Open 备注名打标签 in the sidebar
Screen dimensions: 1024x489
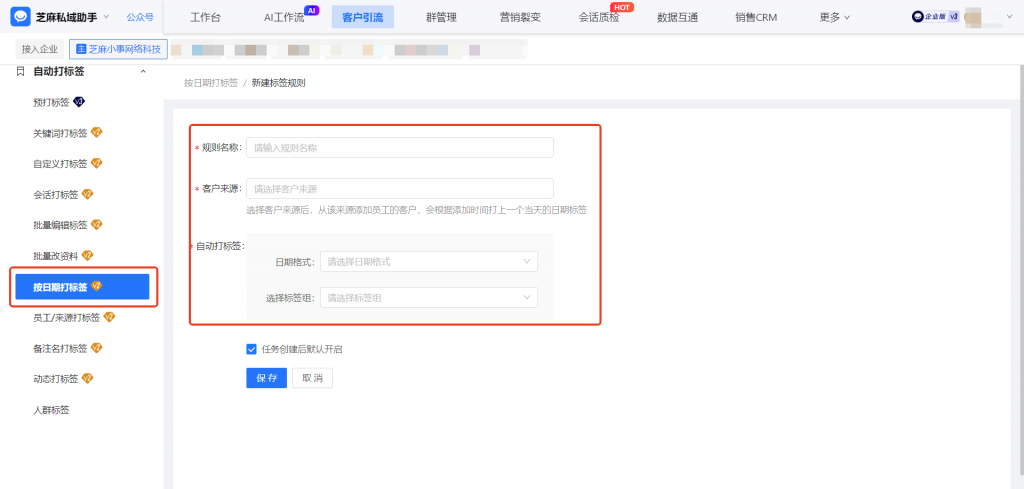click(x=60, y=349)
